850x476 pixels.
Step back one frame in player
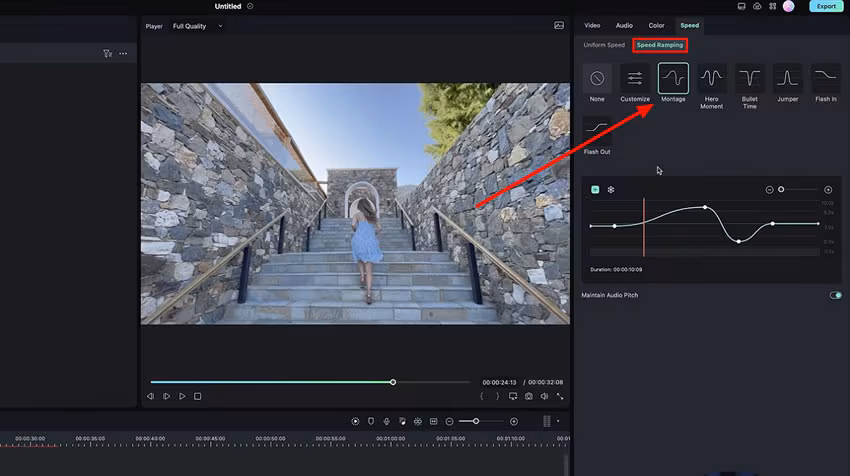coord(151,396)
